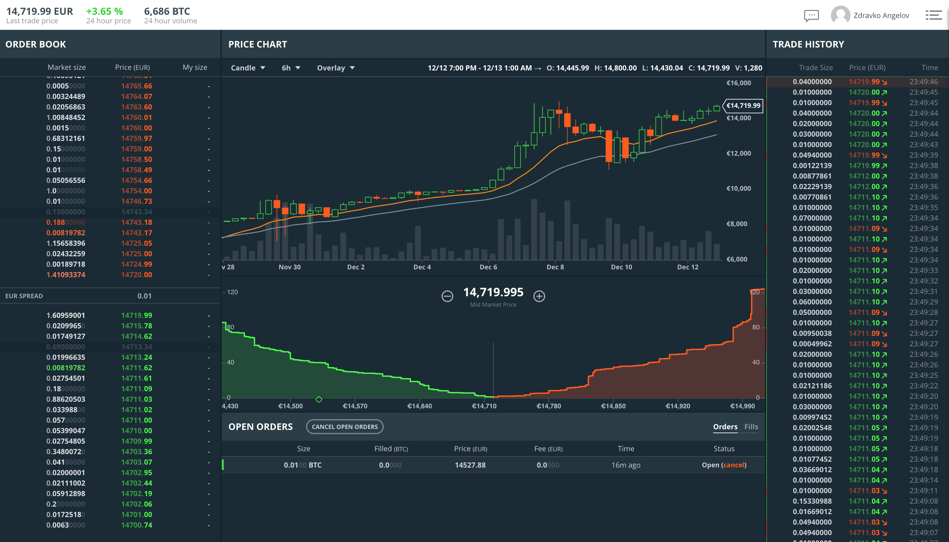Image resolution: width=949 pixels, height=542 pixels.
Task: Click trade size 0.15330988 in history
Action: click(812, 501)
